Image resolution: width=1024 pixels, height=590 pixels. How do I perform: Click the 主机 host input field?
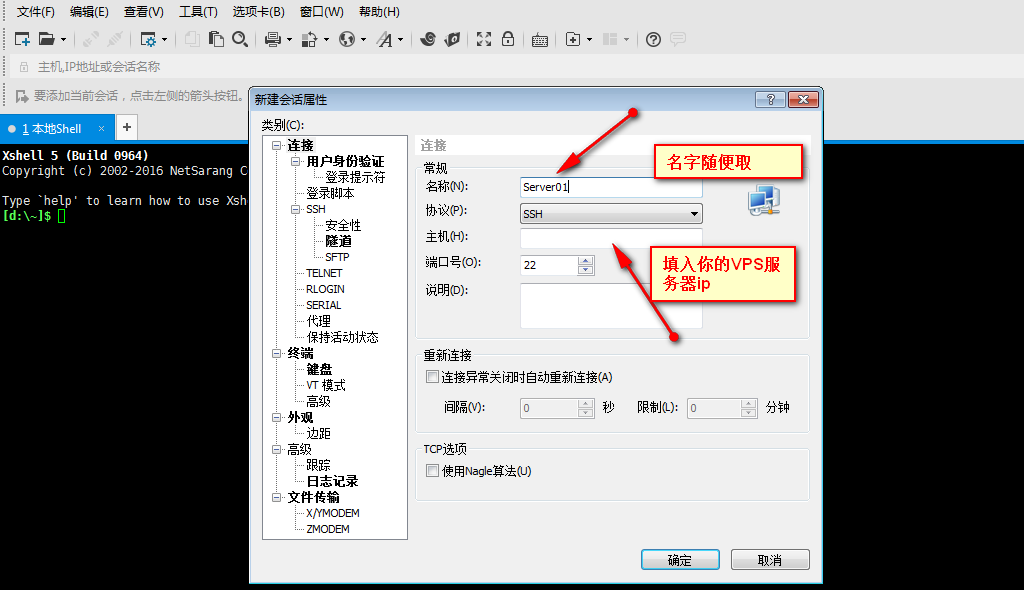click(x=611, y=238)
